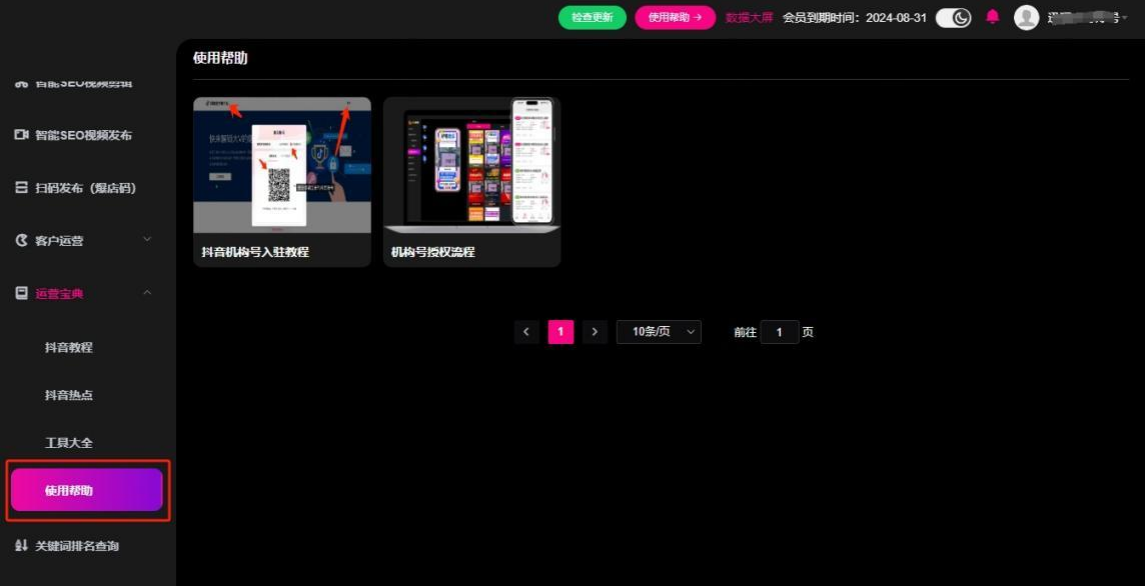This screenshot has height=586, width=1145.
Task: Go to previous page with left arrow
Action: tap(527, 332)
